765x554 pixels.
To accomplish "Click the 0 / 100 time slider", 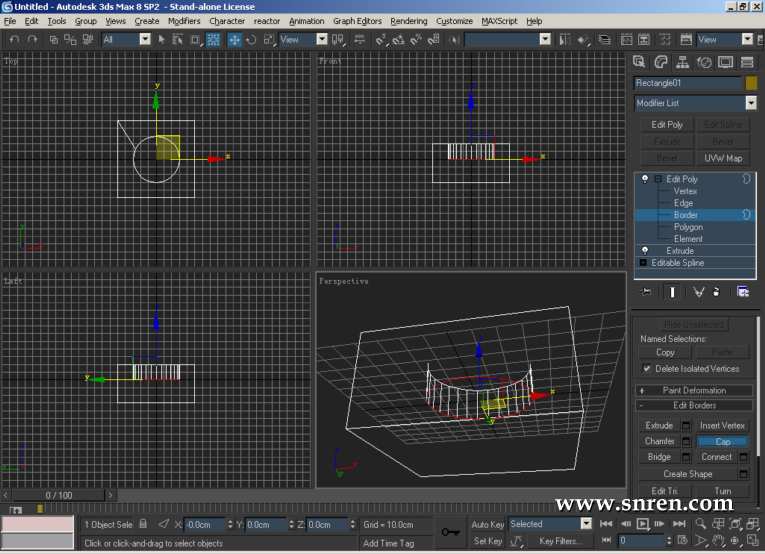I will [59, 495].
